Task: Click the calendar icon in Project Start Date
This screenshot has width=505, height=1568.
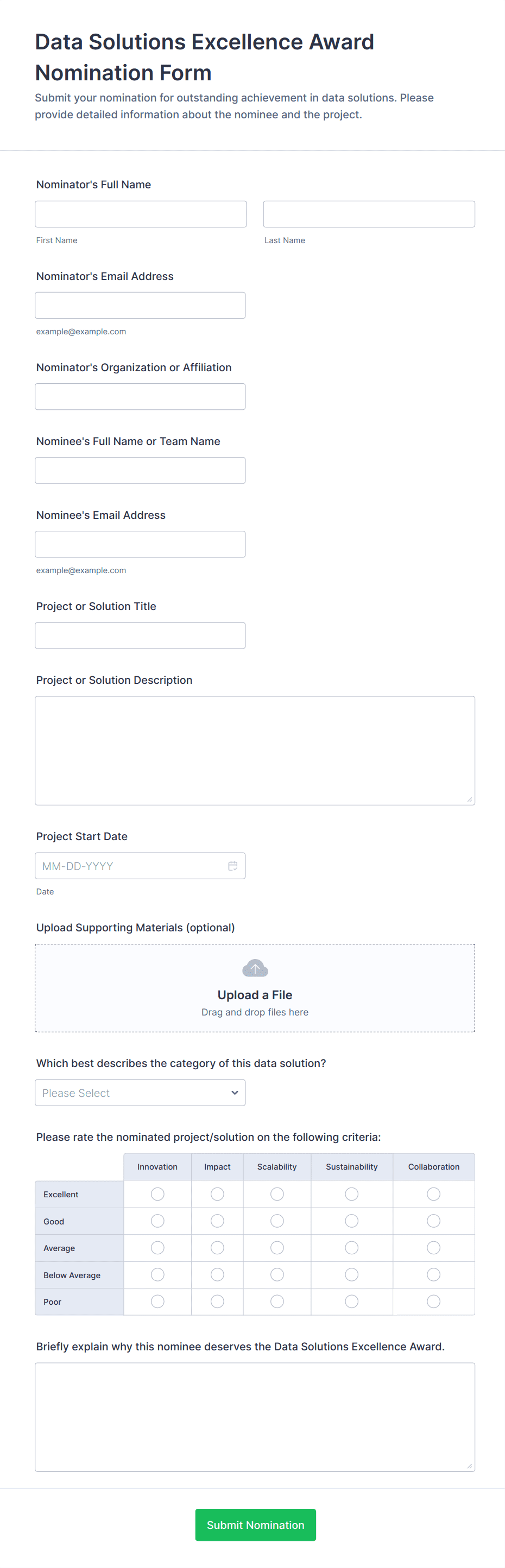Action: point(233,866)
